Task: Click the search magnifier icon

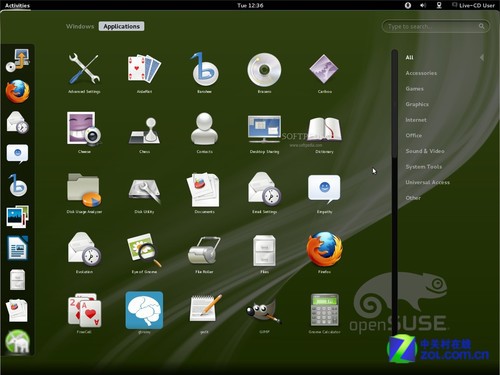Action: coord(481,26)
